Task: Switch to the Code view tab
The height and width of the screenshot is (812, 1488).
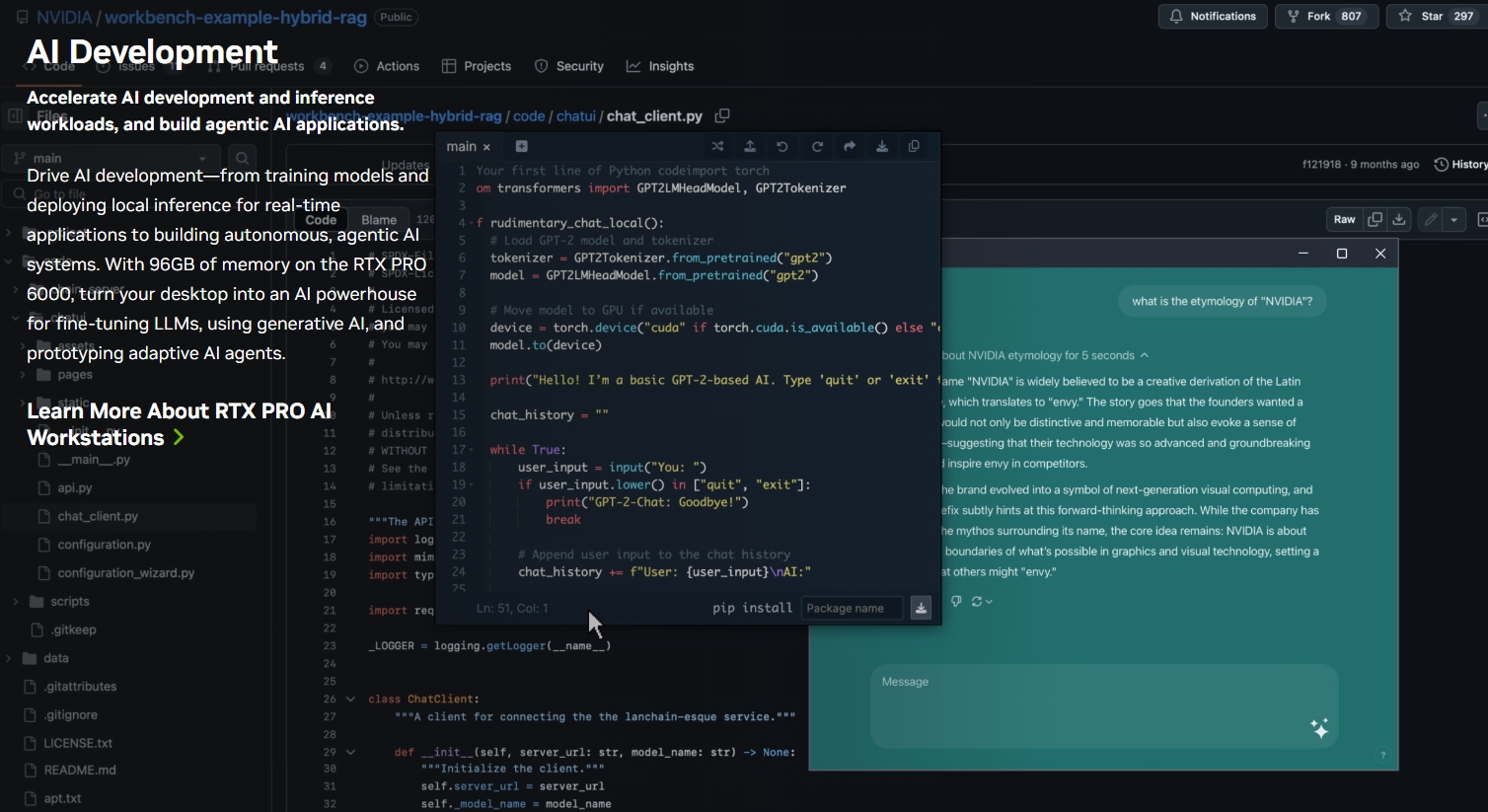Action: pos(321,220)
